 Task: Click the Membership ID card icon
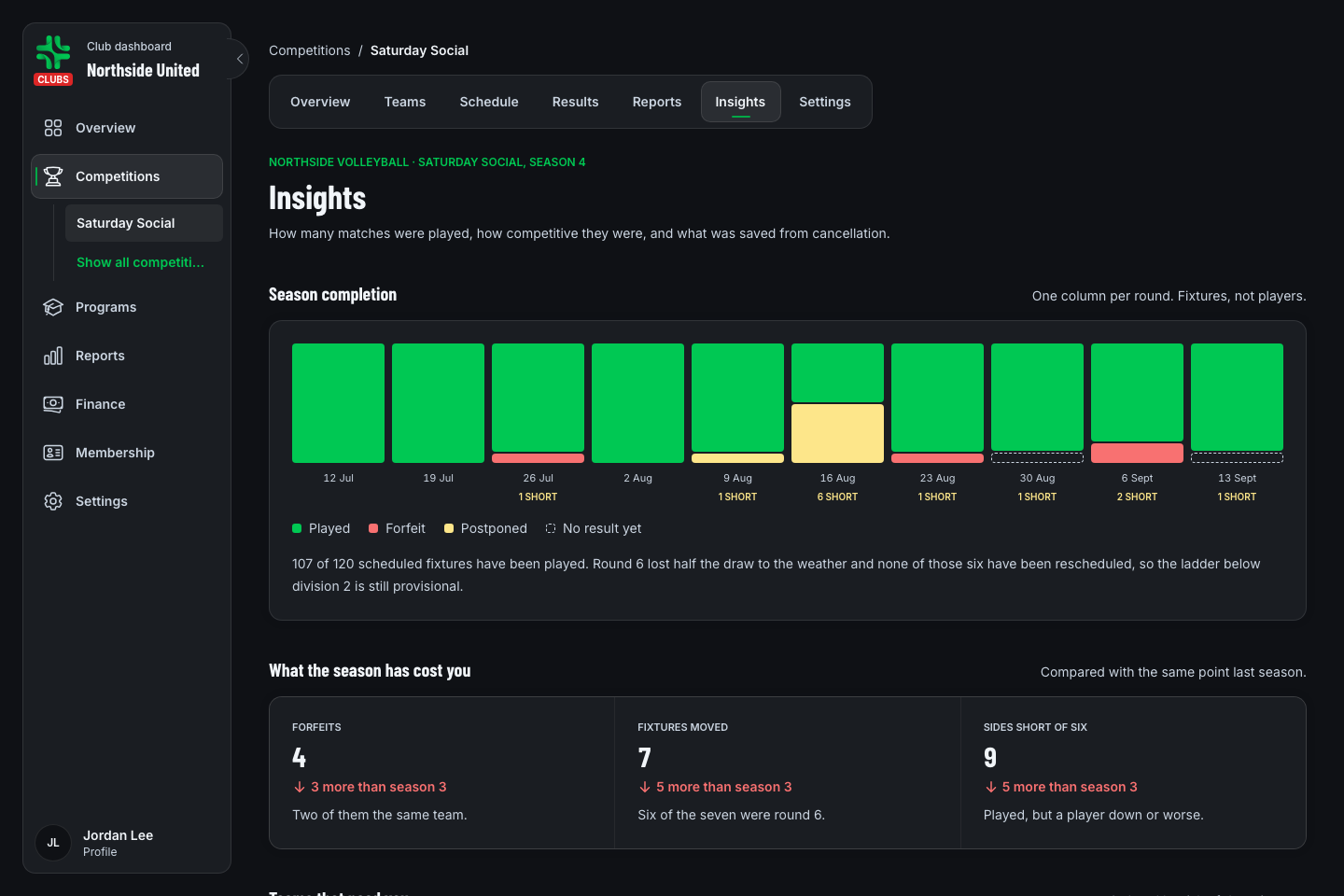point(53,453)
